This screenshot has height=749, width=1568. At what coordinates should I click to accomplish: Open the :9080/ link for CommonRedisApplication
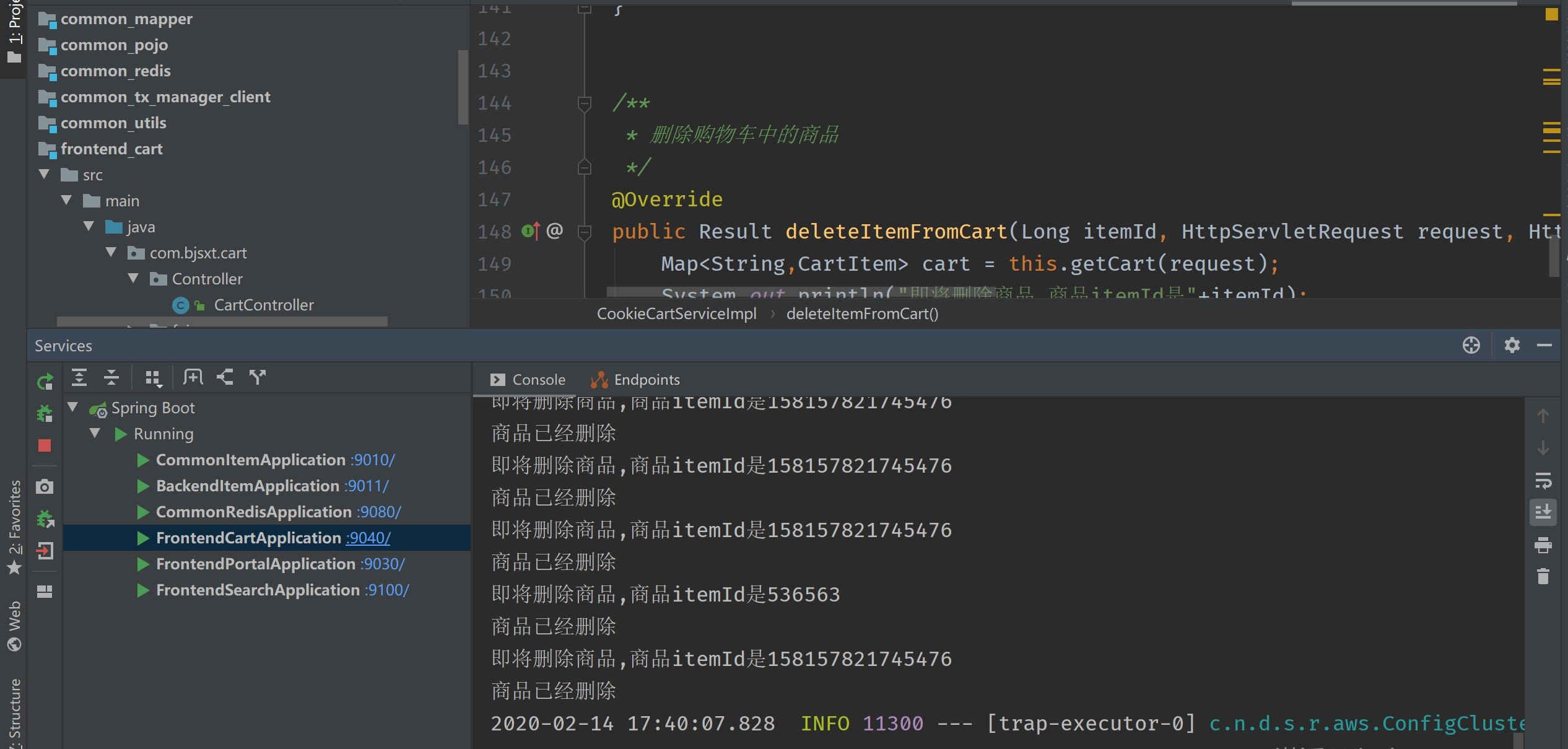tap(378, 512)
